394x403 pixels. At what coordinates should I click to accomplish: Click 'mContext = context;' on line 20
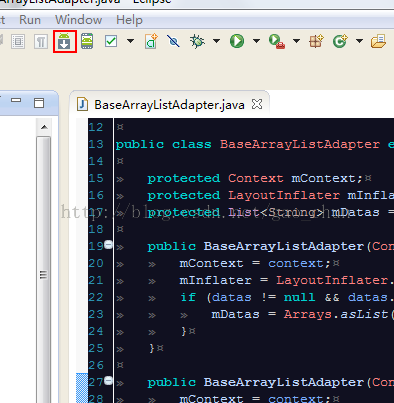click(x=255, y=263)
